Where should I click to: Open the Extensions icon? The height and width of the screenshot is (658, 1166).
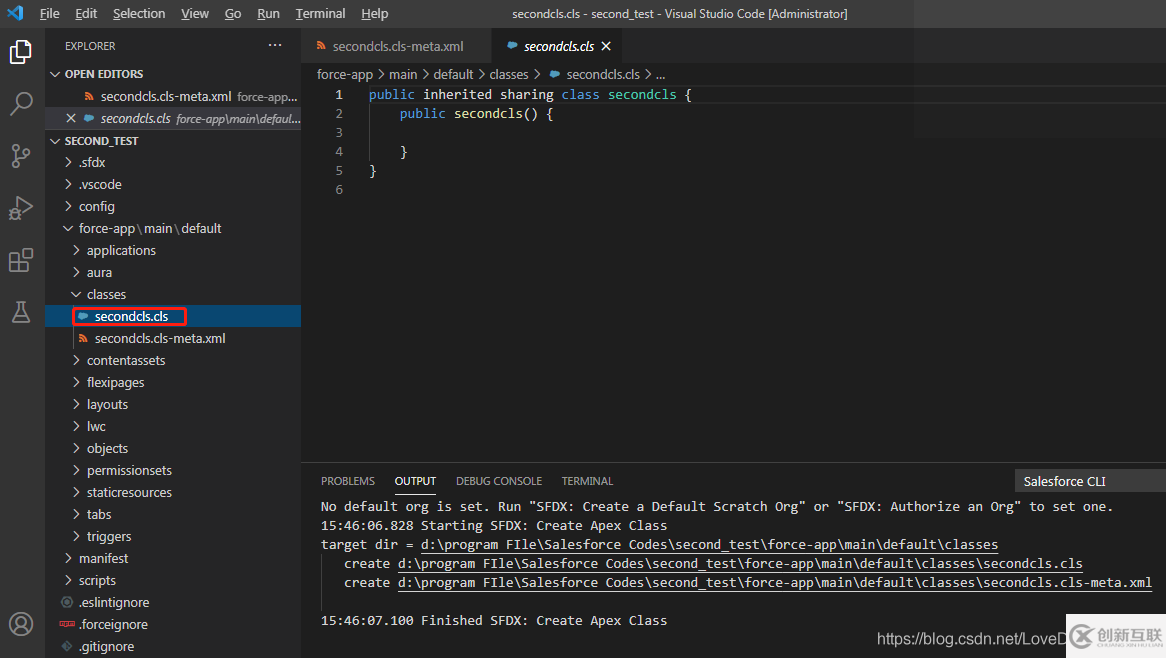(20, 259)
